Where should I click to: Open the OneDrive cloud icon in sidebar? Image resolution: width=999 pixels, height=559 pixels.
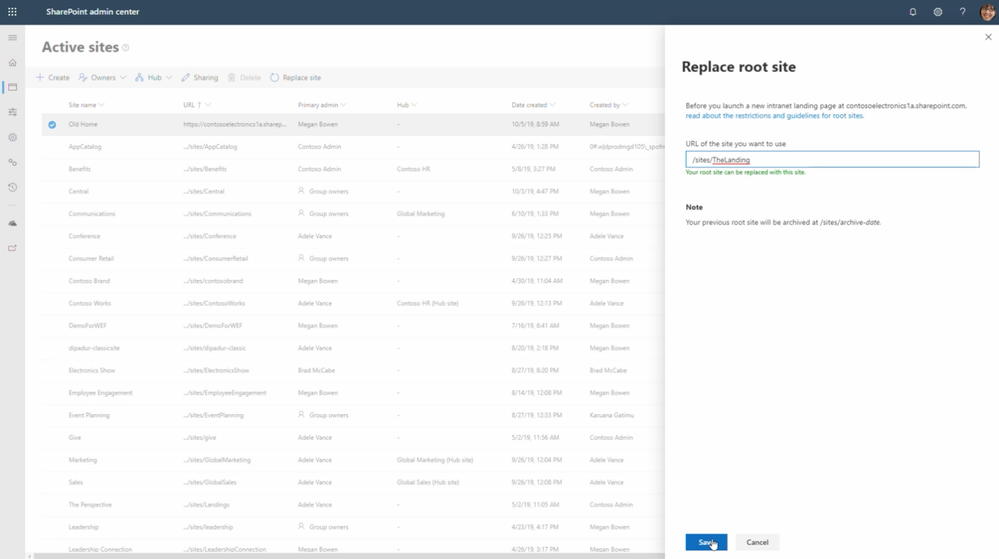[x=12, y=224]
